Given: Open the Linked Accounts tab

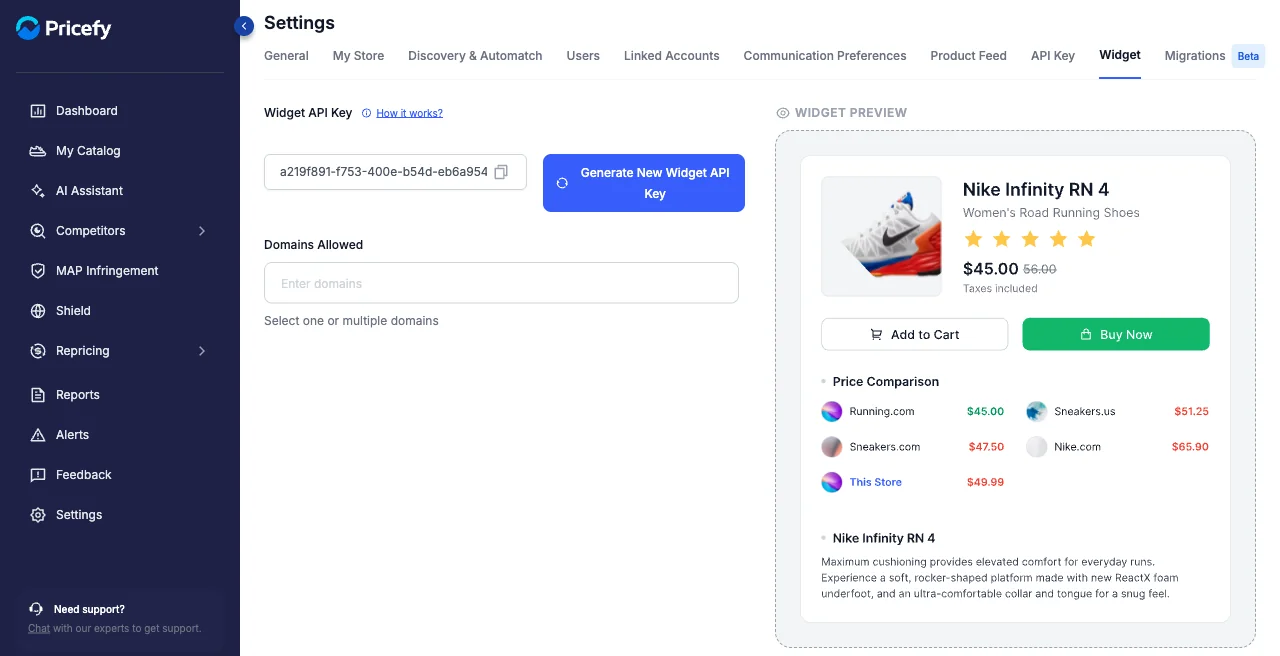Looking at the screenshot, I should click(672, 56).
